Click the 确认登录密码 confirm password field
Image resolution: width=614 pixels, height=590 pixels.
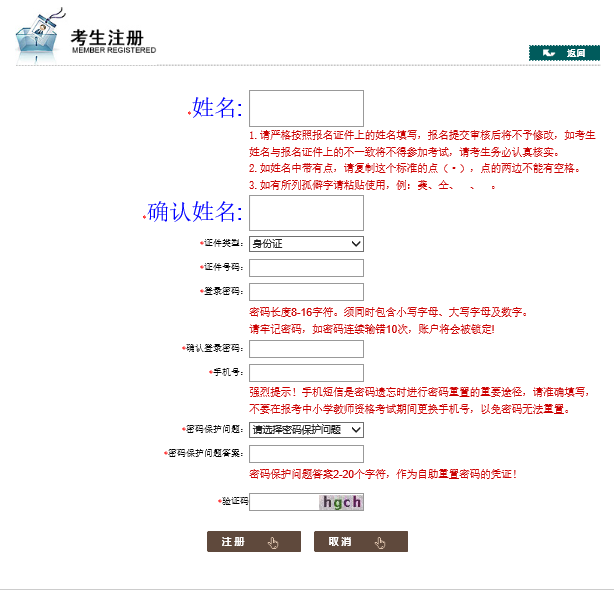[x=305, y=349]
